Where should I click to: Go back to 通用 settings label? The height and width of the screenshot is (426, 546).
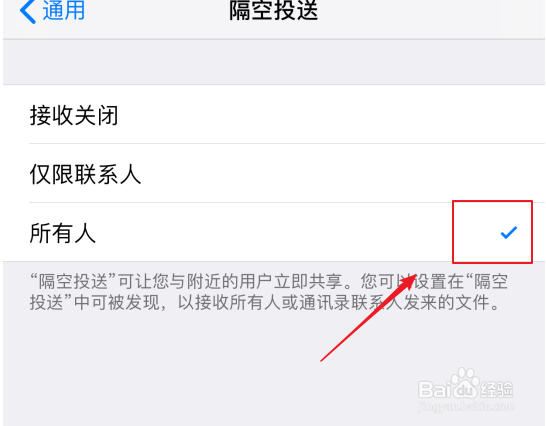[64, 10]
